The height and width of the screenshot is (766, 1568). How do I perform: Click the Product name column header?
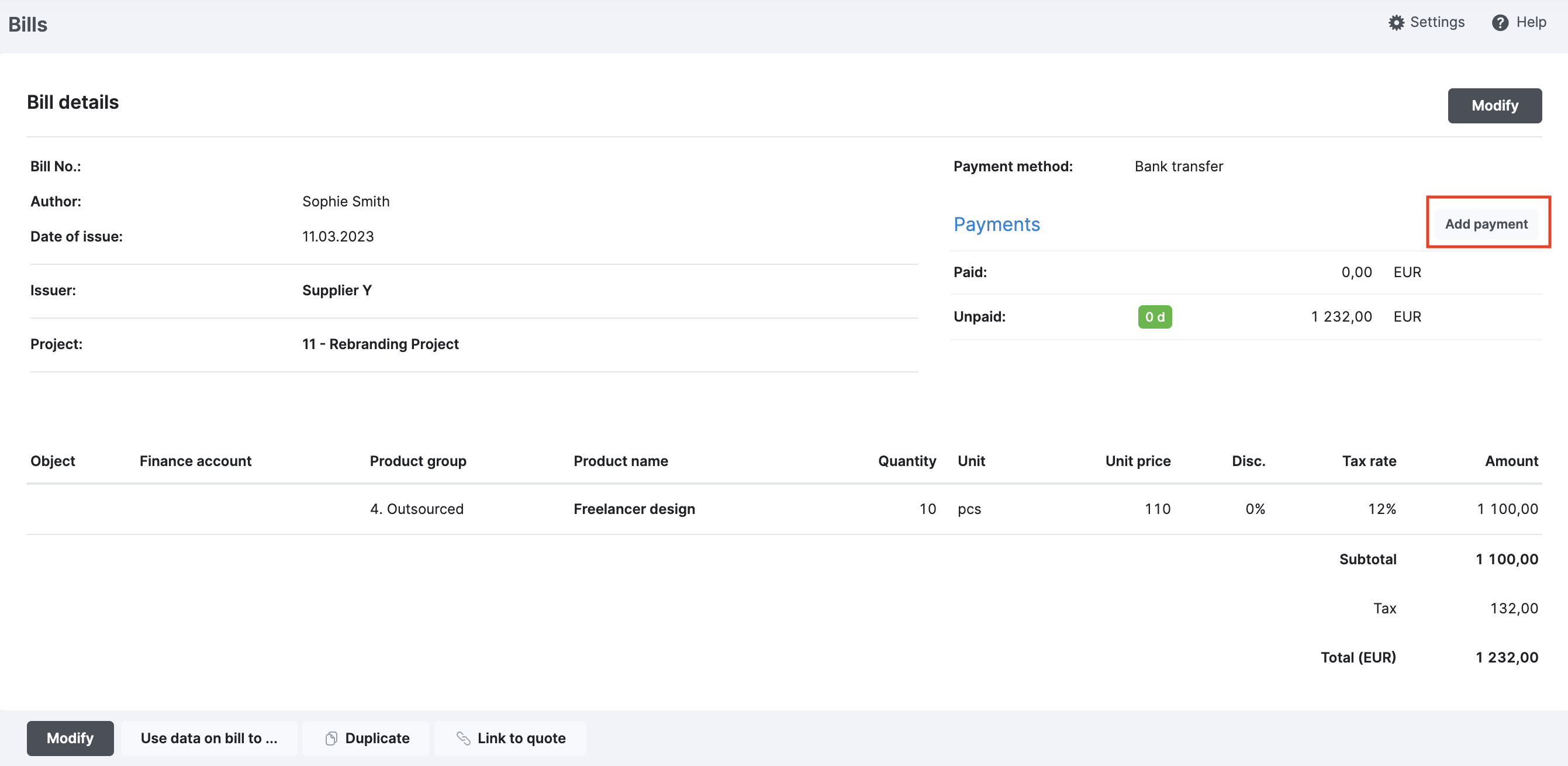tap(621, 461)
